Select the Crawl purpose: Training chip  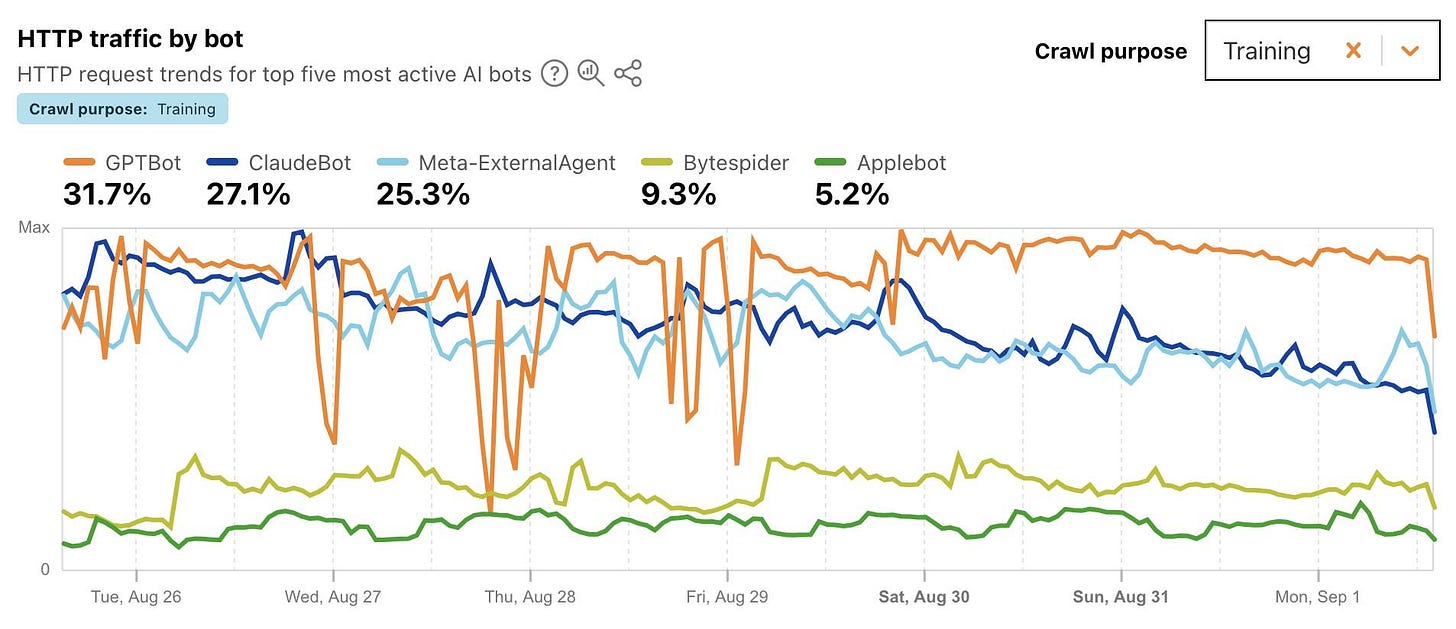[x=122, y=108]
